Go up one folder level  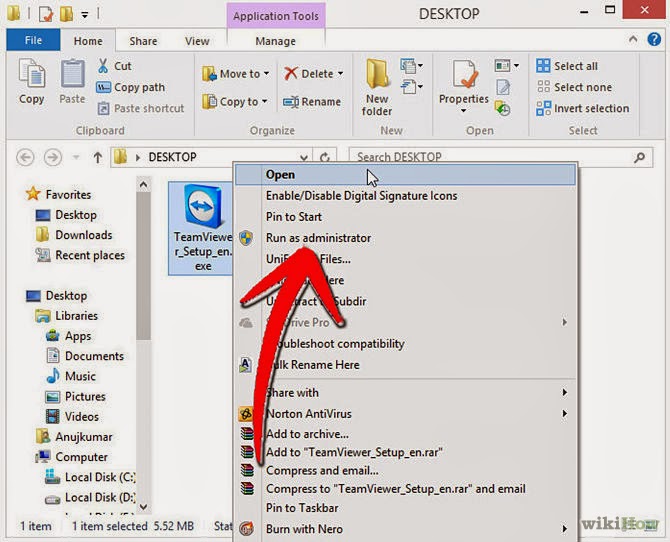pyautogui.click(x=97, y=157)
